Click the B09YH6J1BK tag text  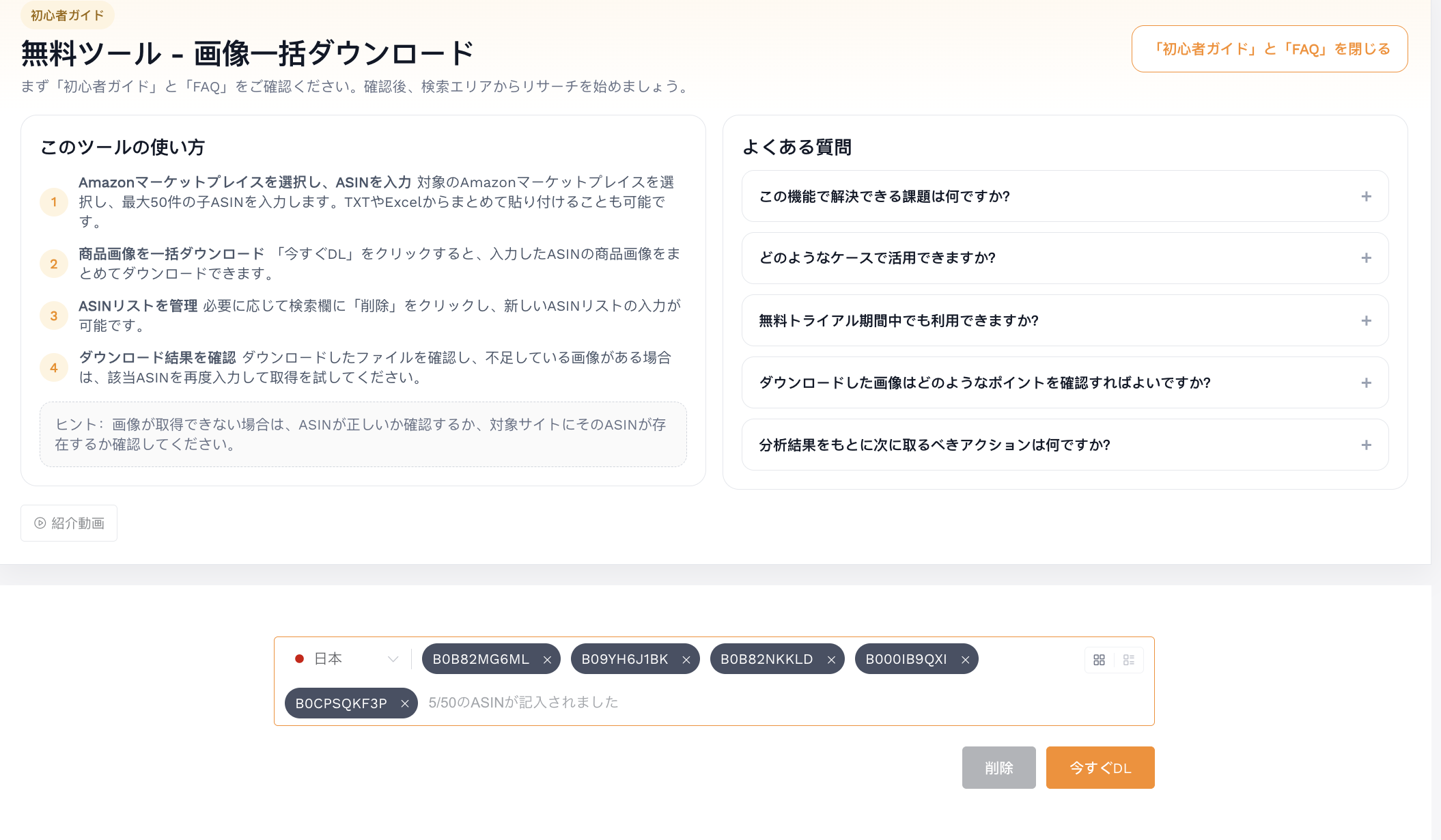tap(624, 659)
